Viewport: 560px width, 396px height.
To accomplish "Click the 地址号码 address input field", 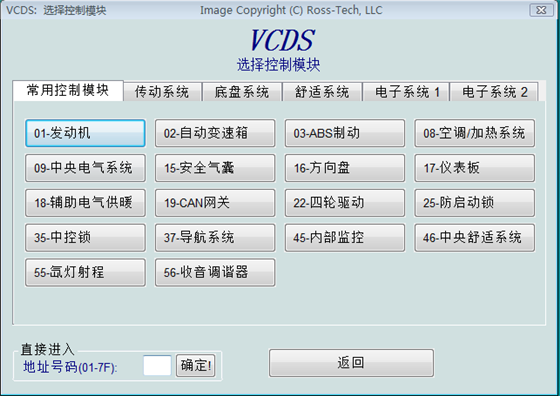I will [157, 365].
